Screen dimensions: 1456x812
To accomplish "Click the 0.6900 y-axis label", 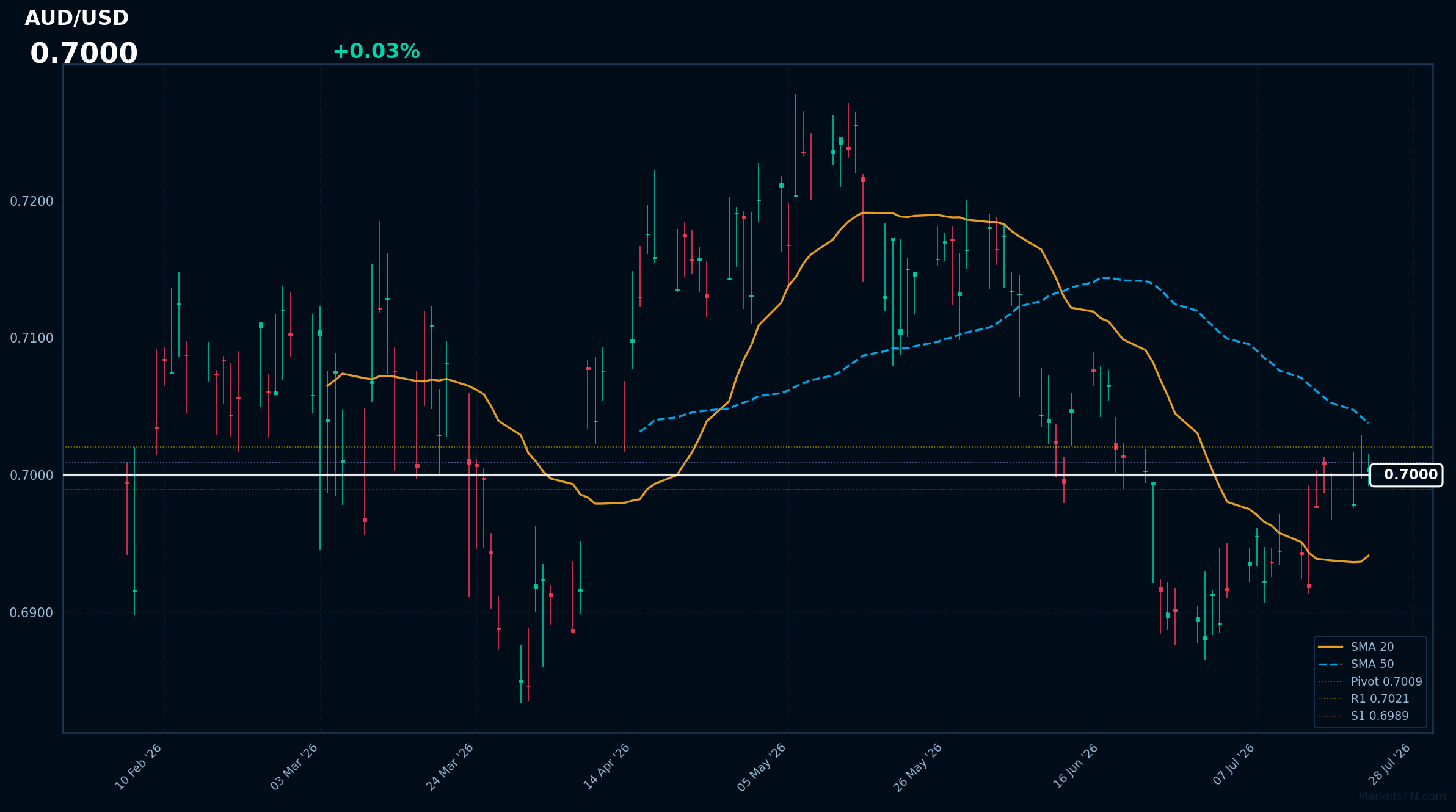I will (x=32, y=612).
